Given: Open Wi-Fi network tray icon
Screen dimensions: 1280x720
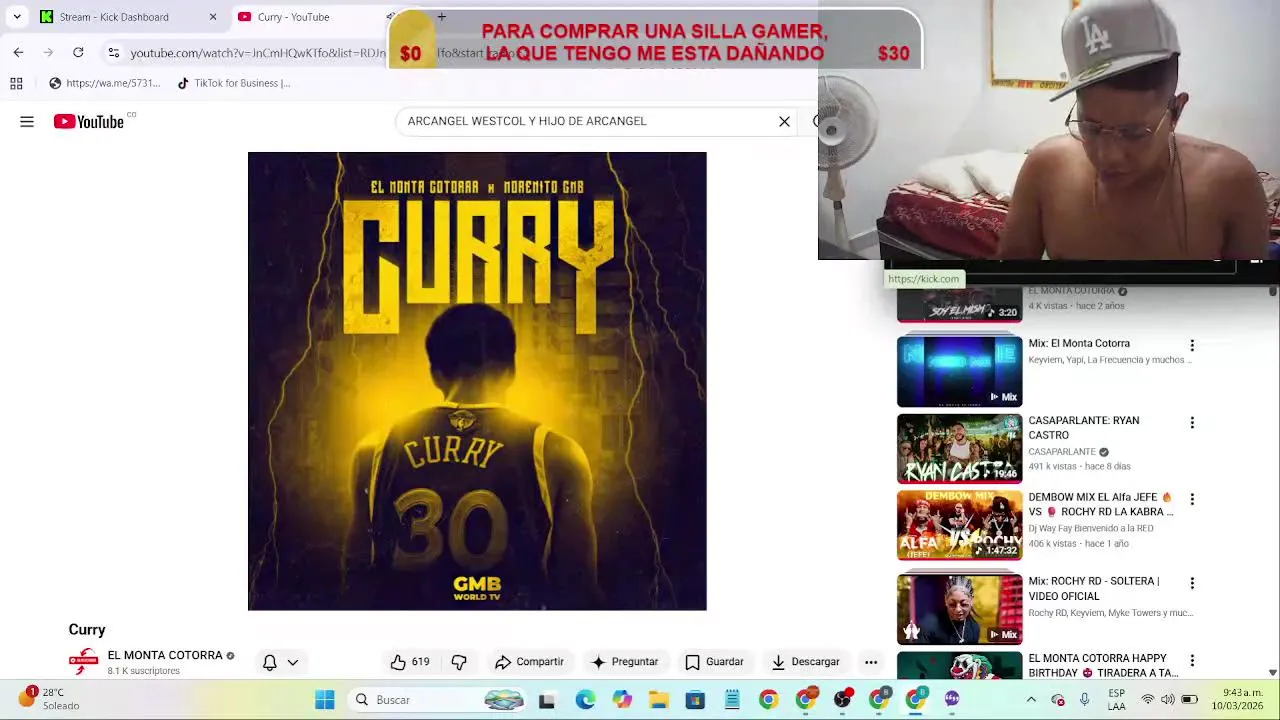Looking at the screenshot, I should 1148,700.
